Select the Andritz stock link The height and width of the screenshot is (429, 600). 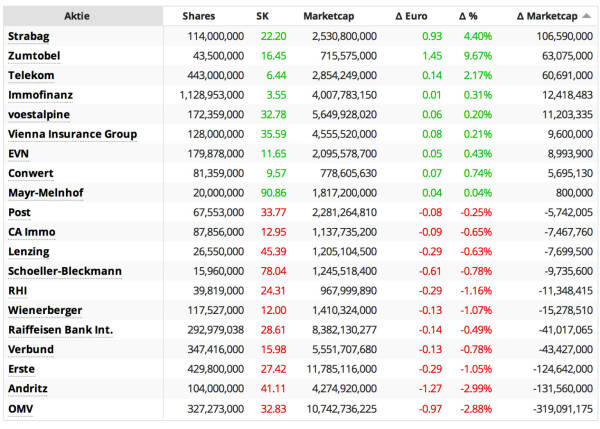pos(29,388)
